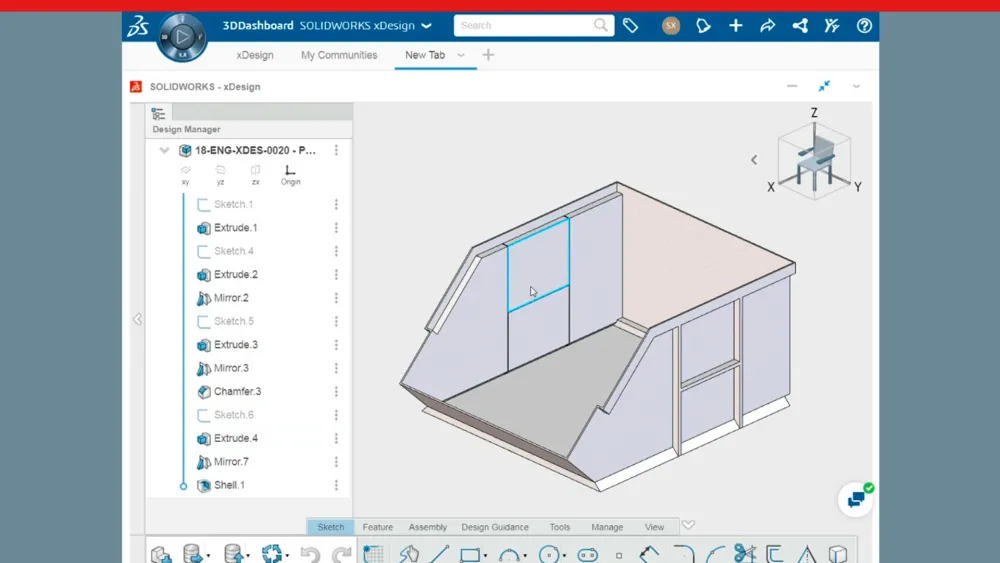Screen dimensions: 1000x563
Task: Click the view orientation cube
Action: click(814, 160)
